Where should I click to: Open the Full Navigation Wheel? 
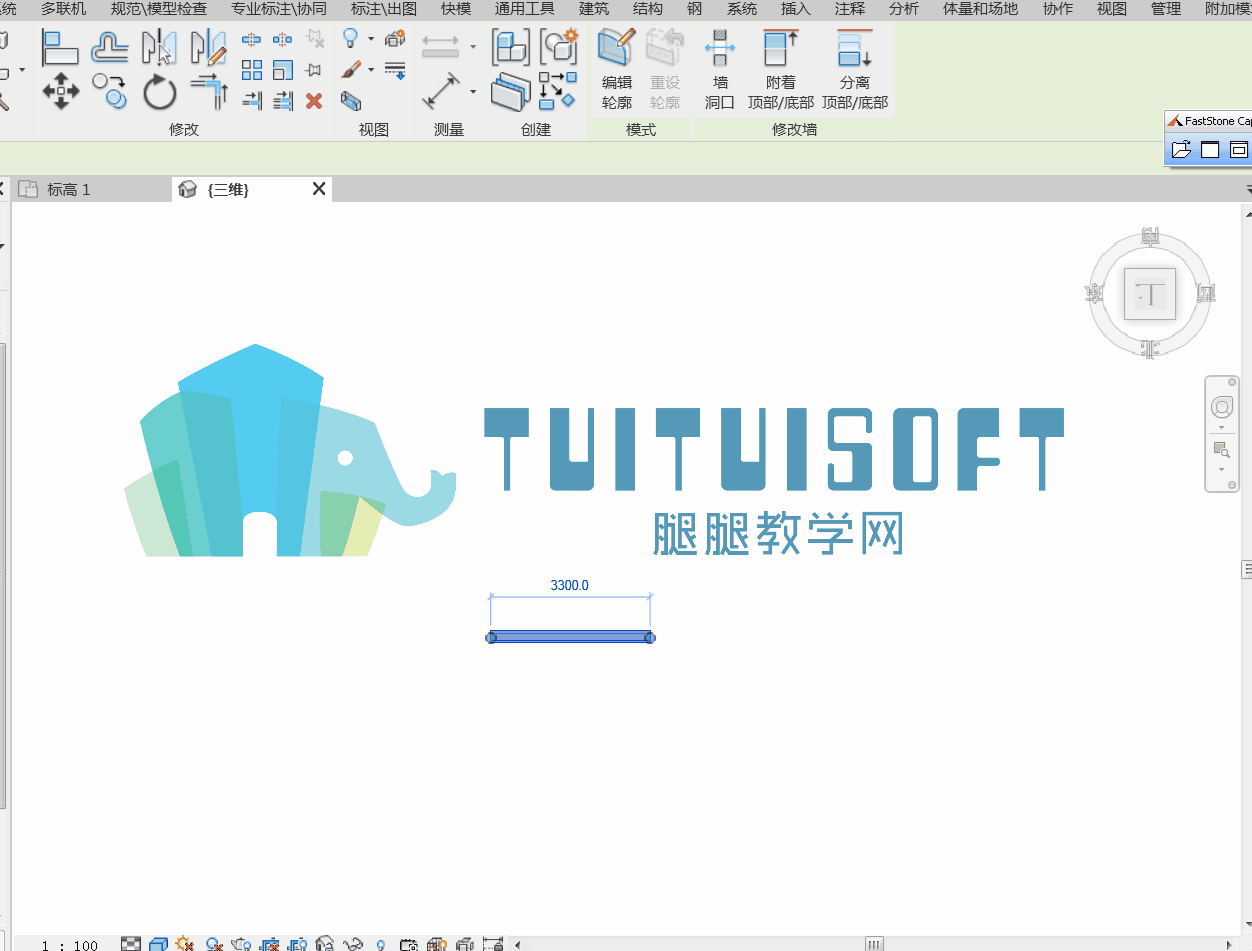click(x=1221, y=407)
